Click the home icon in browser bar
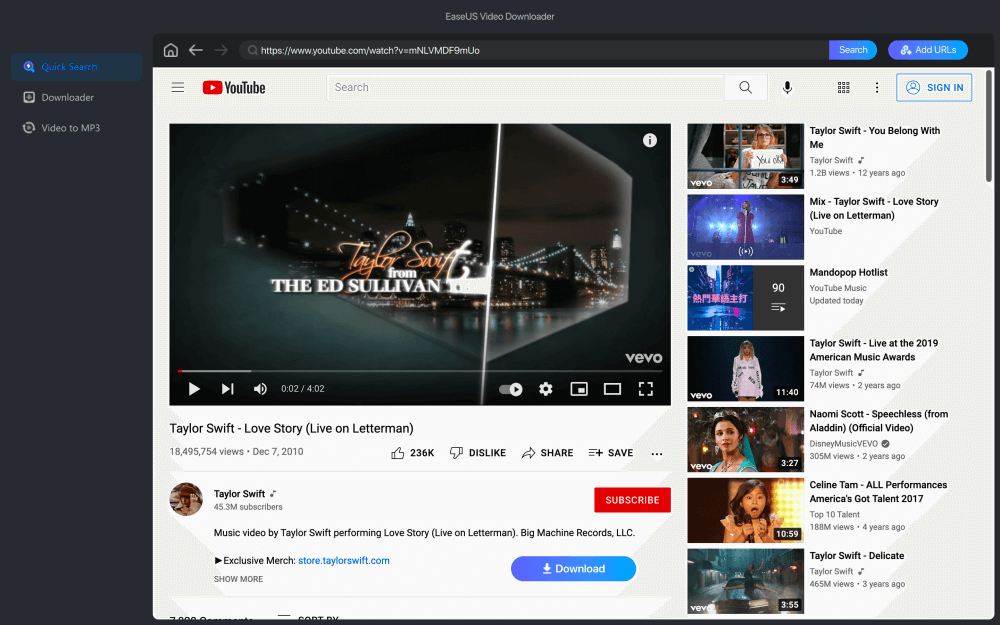The image size is (1000, 625). (171, 50)
